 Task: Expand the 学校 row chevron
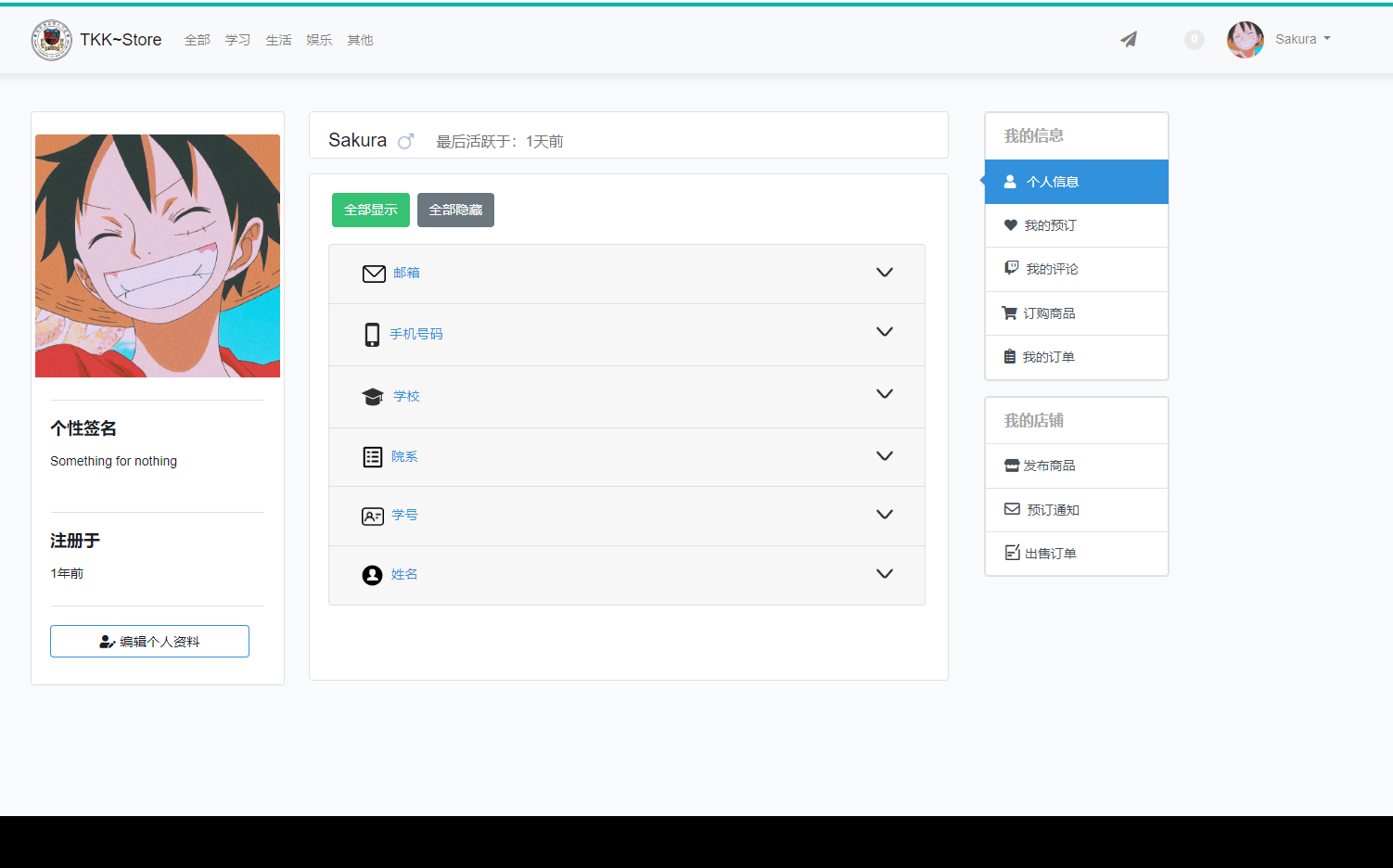[x=885, y=394]
